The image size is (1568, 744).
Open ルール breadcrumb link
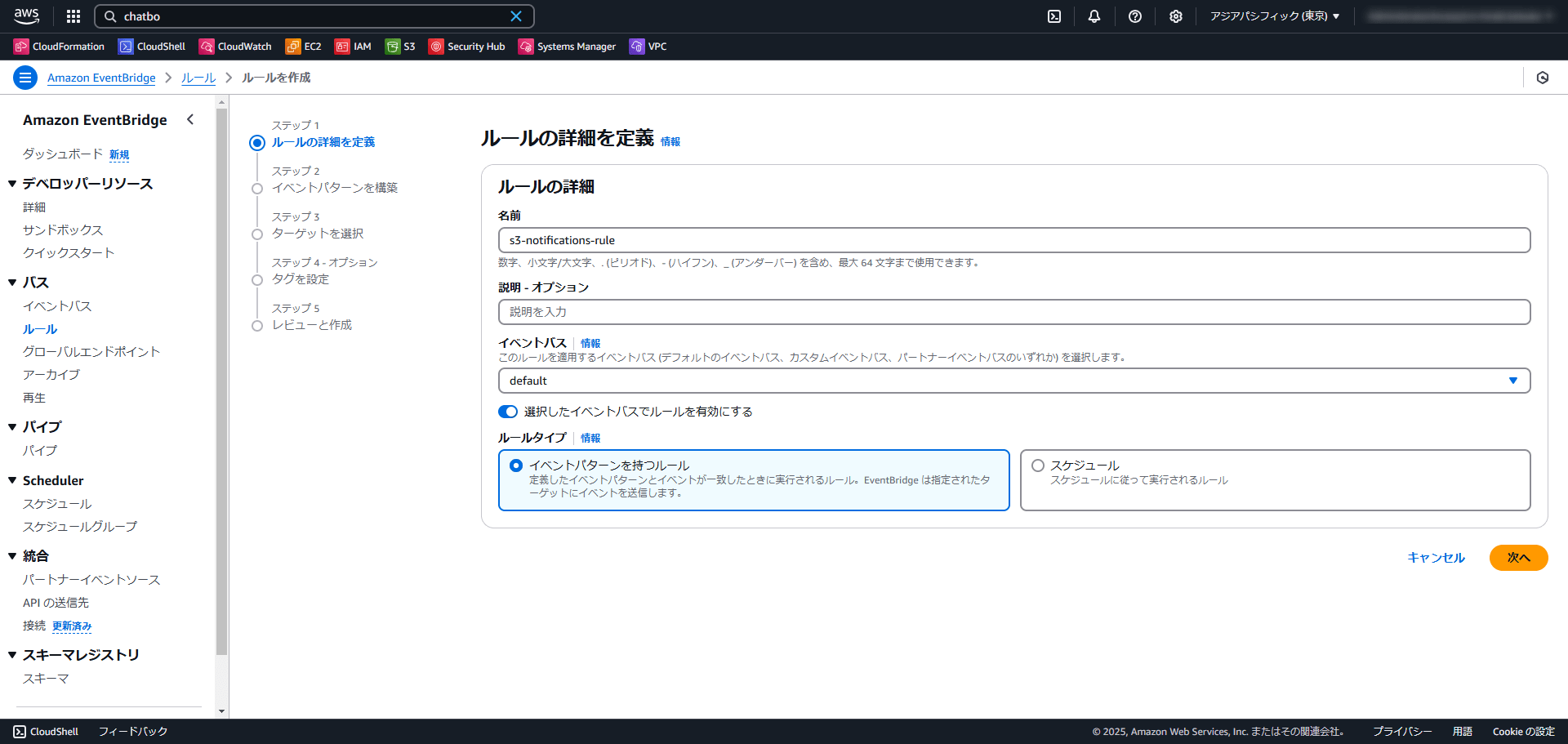click(198, 78)
